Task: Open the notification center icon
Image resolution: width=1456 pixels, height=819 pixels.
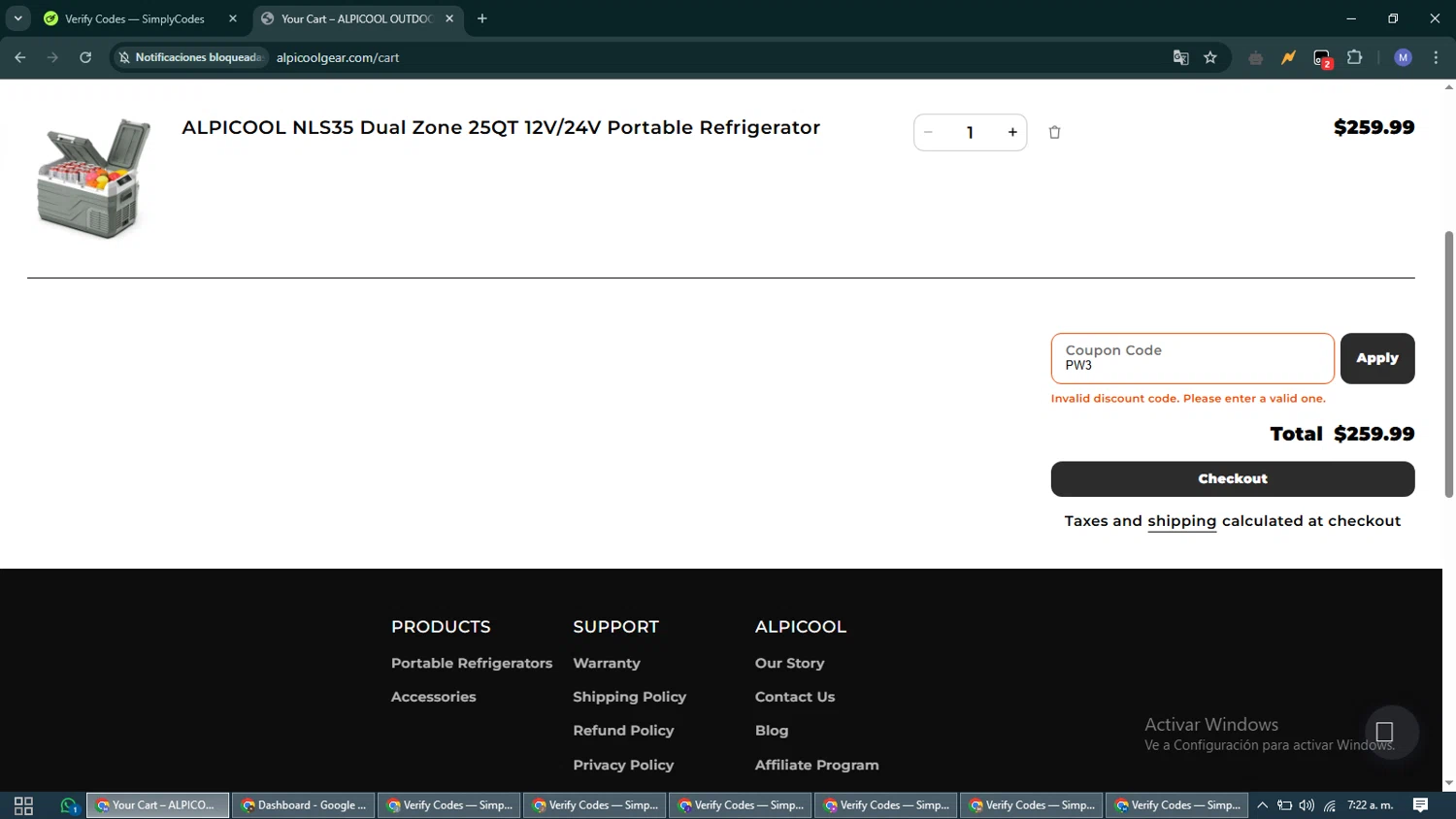Action: pyautogui.click(x=1420, y=805)
